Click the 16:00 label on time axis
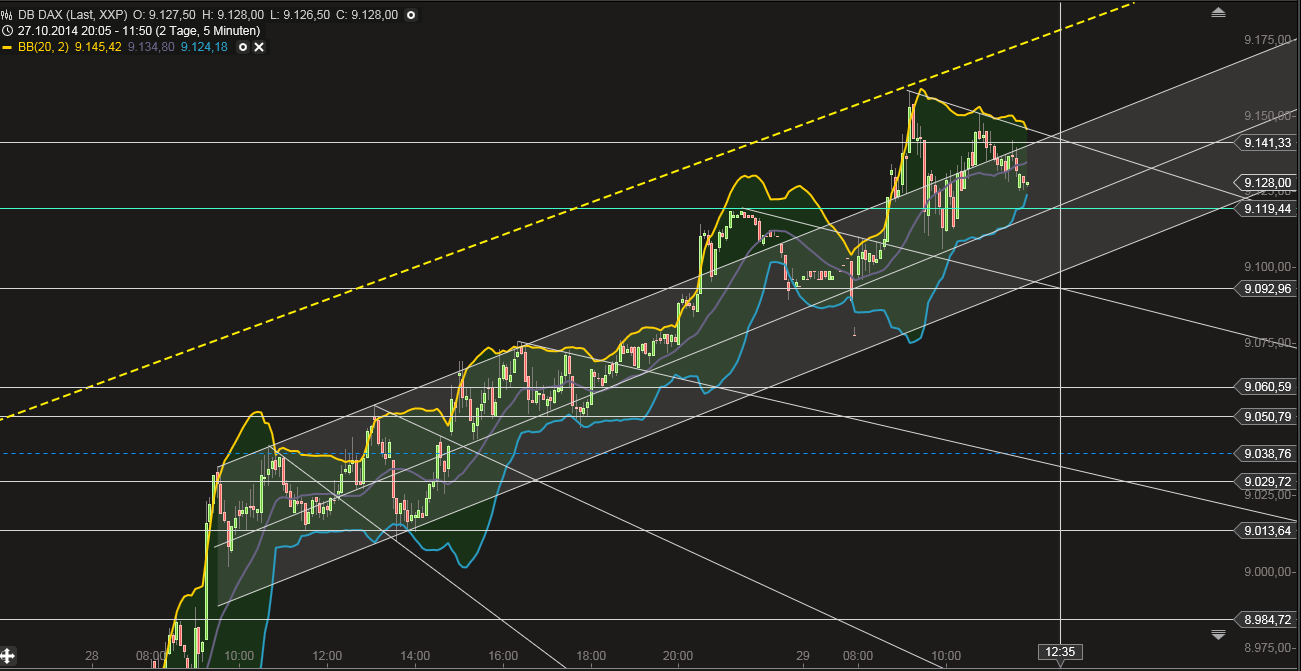The width and height of the screenshot is (1301, 671). pos(503,656)
